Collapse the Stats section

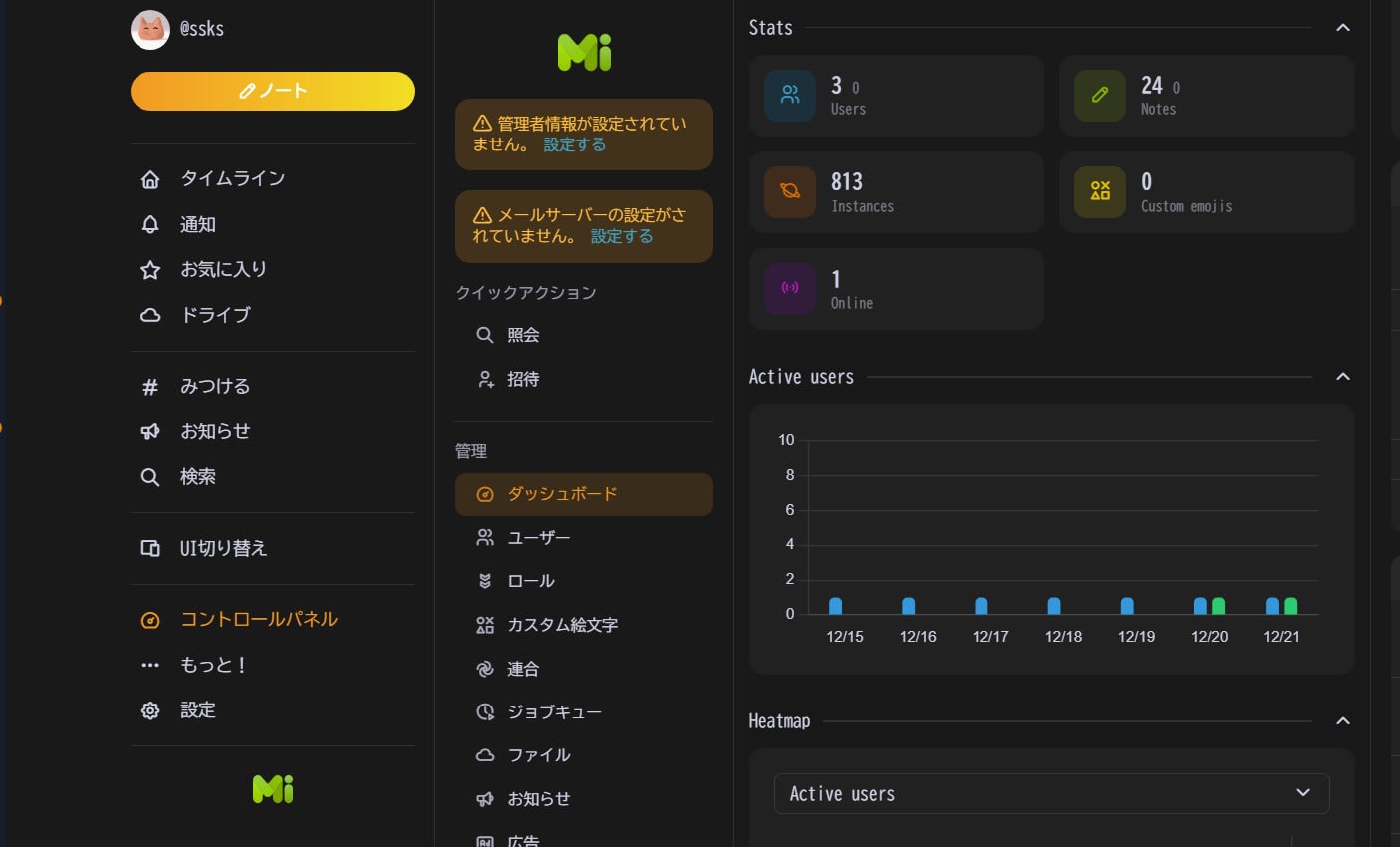(x=1343, y=28)
